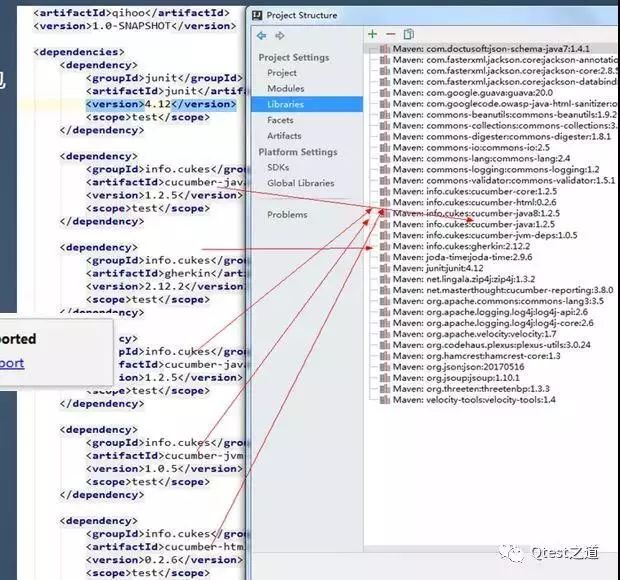
Task: Open the Problems item
Action: 287,215
